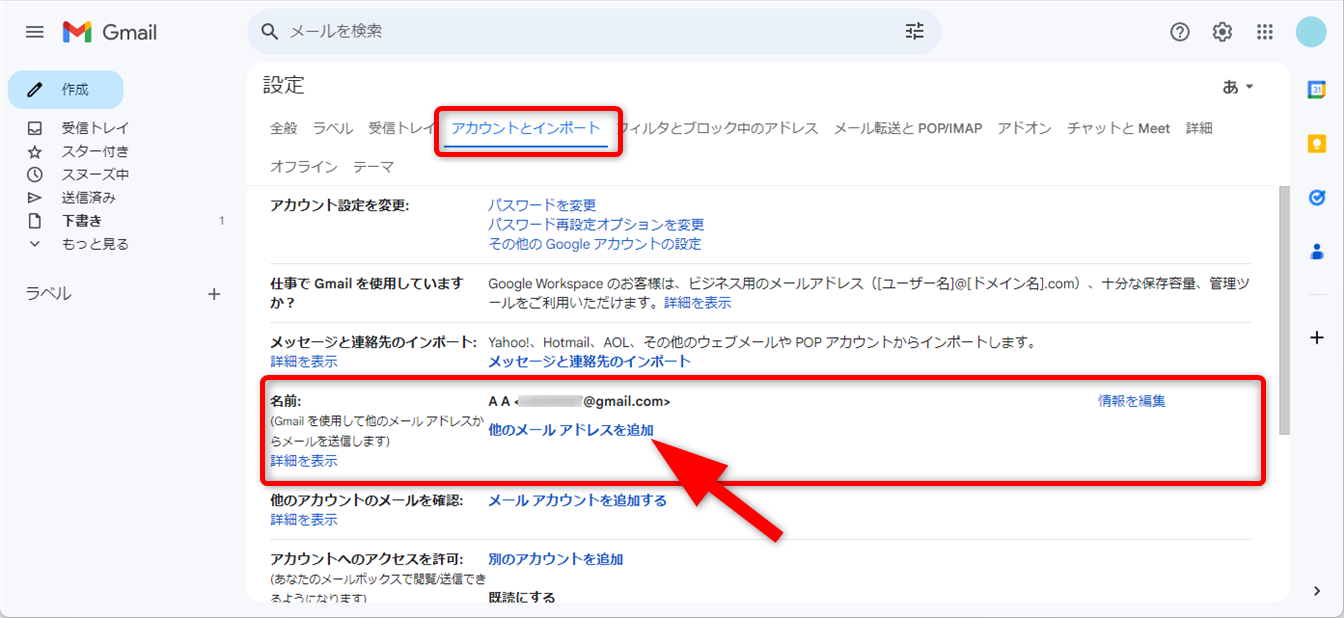Screen dimensions: 1344x618
Task: Open Google Tasks in side panel
Action: click(x=1317, y=198)
